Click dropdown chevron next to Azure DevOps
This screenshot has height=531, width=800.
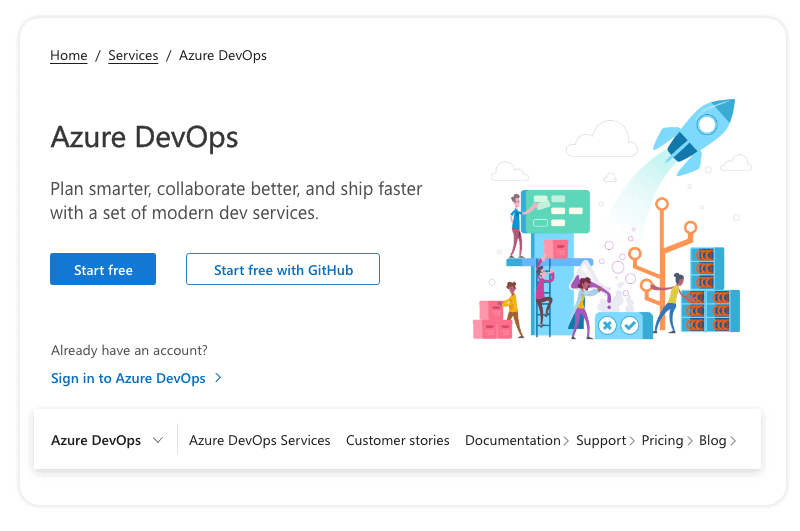(x=158, y=440)
